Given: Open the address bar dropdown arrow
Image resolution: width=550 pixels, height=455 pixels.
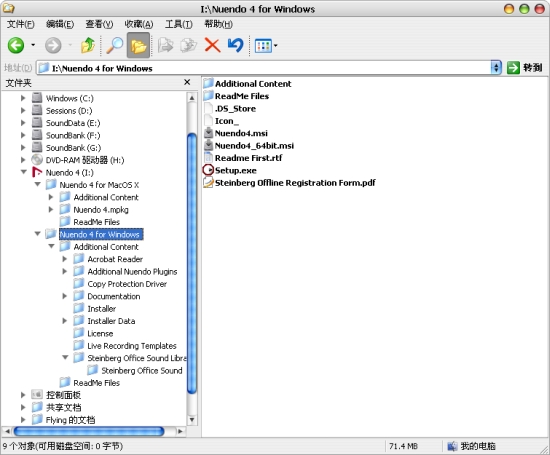Looking at the screenshot, I should [x=496, y=68].
